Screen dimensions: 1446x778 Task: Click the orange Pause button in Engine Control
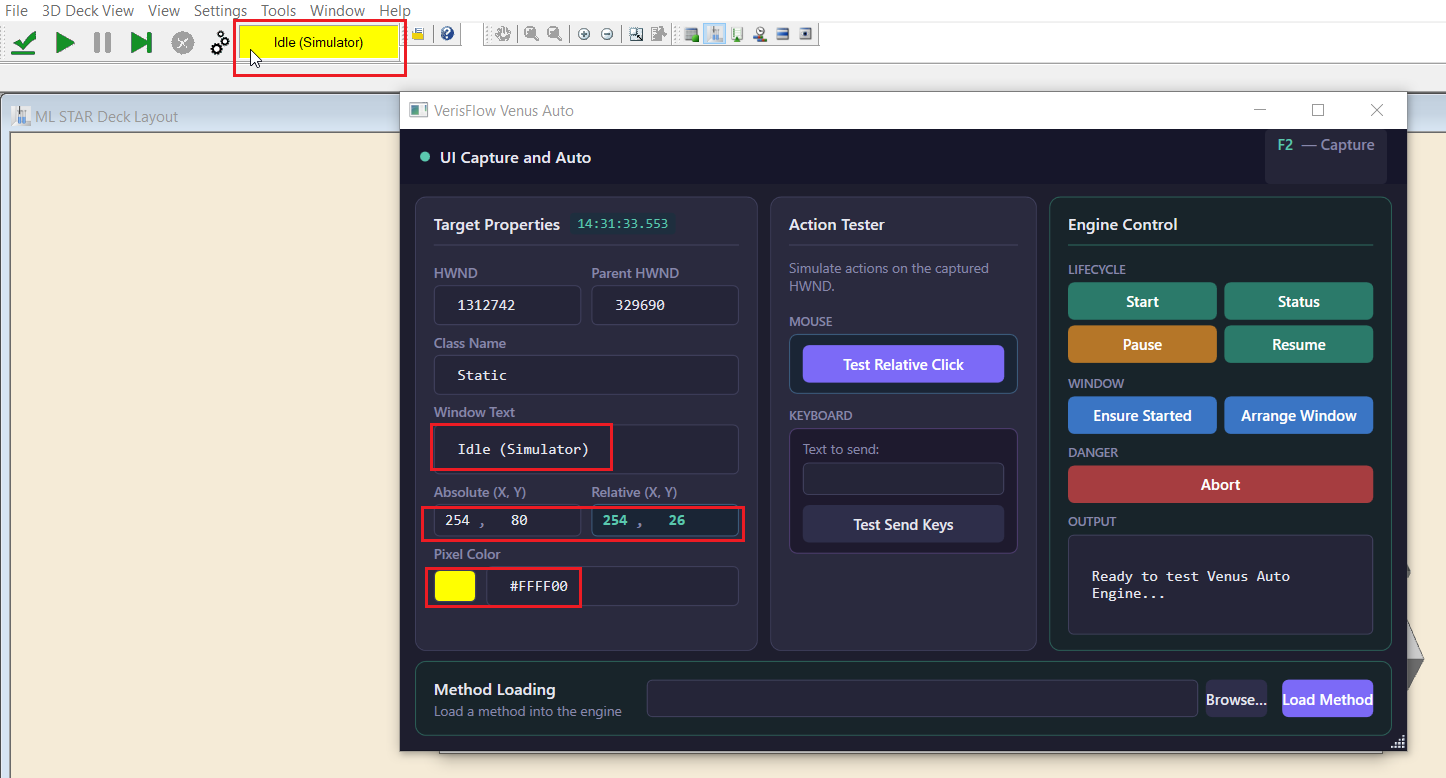pos(1142,344)
